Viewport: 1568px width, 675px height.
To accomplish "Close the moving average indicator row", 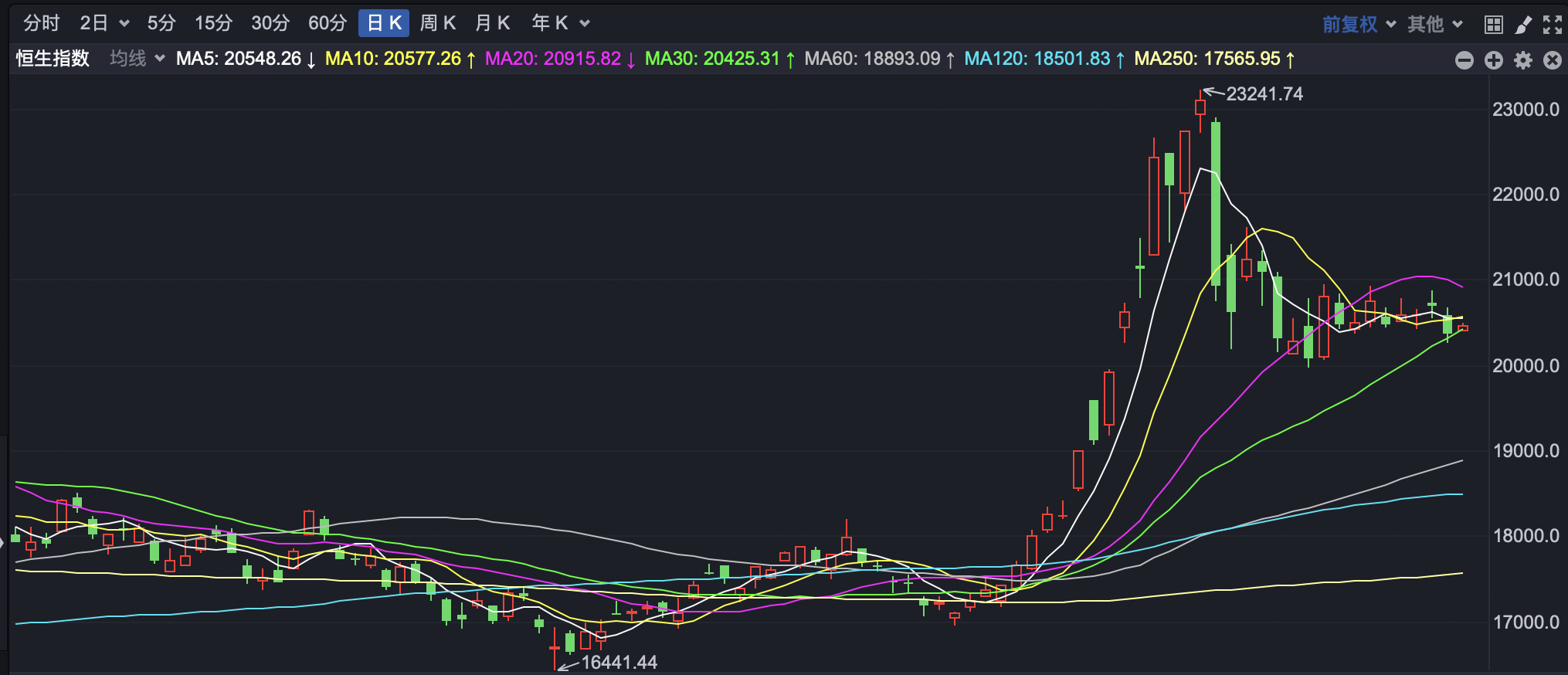I will click(x=1552, y=60).
